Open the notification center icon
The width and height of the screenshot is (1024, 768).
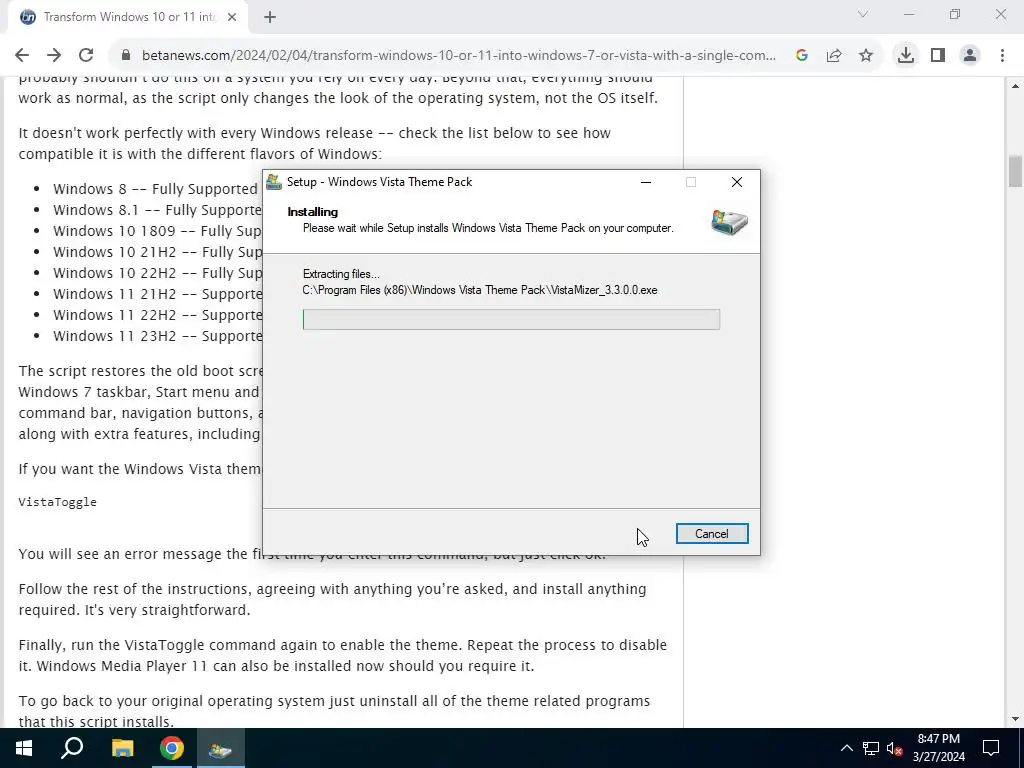coord(991,748)
